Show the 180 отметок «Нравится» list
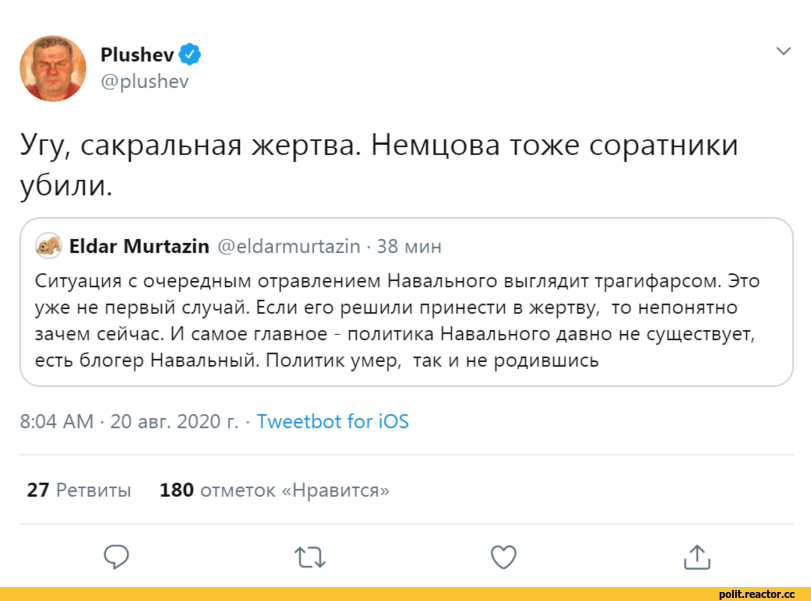The image size is (811, 601). [x=274, y=490]
